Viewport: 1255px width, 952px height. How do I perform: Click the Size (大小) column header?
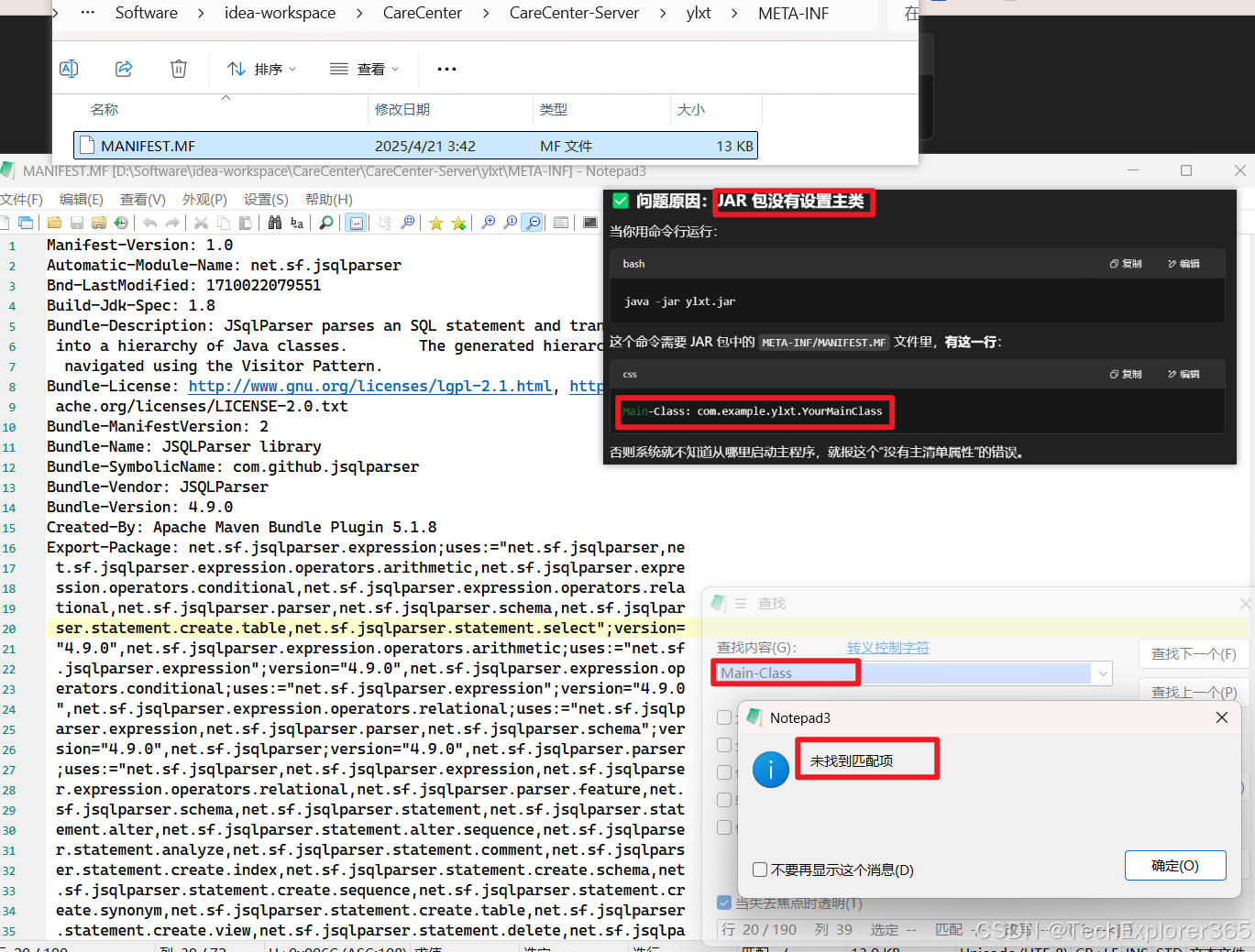691,109
